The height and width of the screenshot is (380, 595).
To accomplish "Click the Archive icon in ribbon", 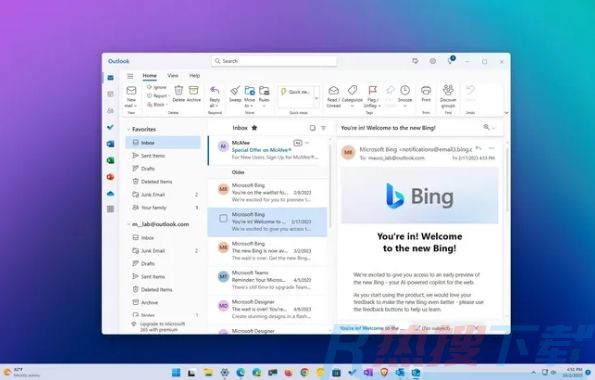I will [x=194, y=90].
